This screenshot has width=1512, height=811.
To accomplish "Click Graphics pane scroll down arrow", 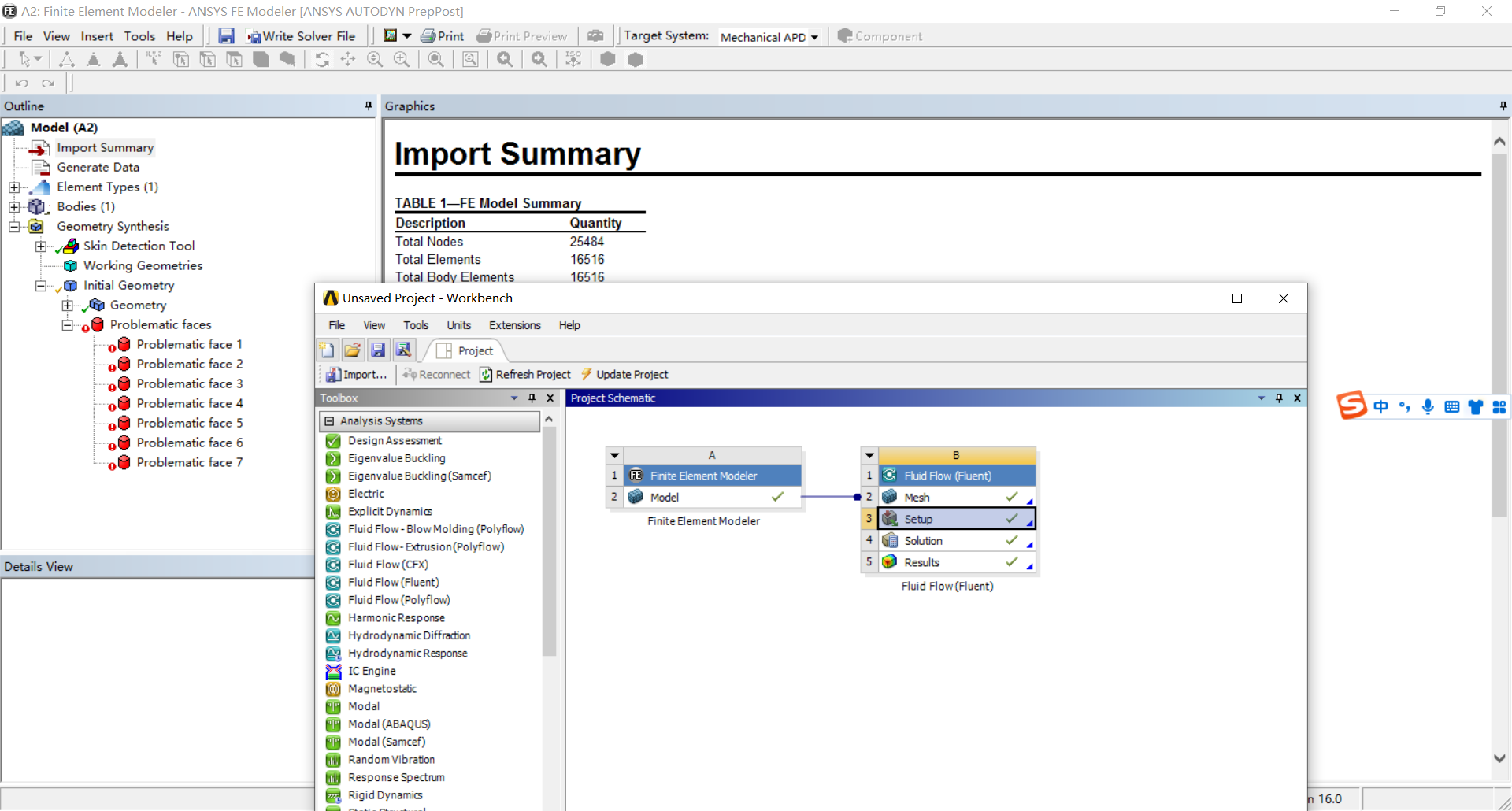I will click(x=1499, y=758).
